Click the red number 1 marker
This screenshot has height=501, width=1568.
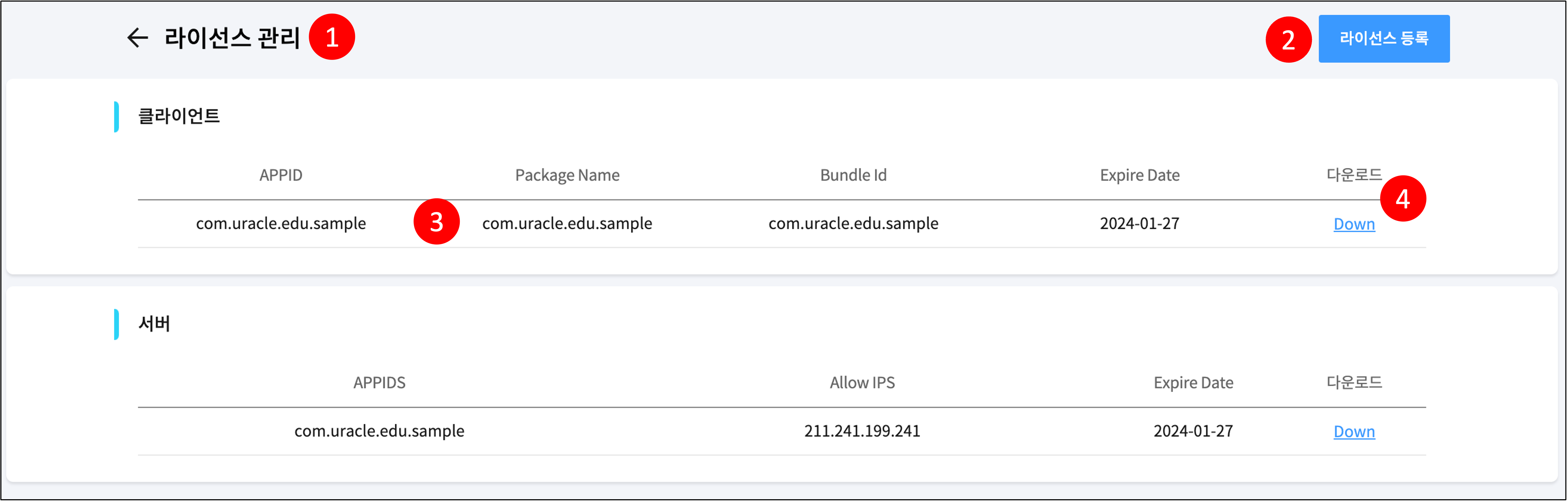pos(332,37)
